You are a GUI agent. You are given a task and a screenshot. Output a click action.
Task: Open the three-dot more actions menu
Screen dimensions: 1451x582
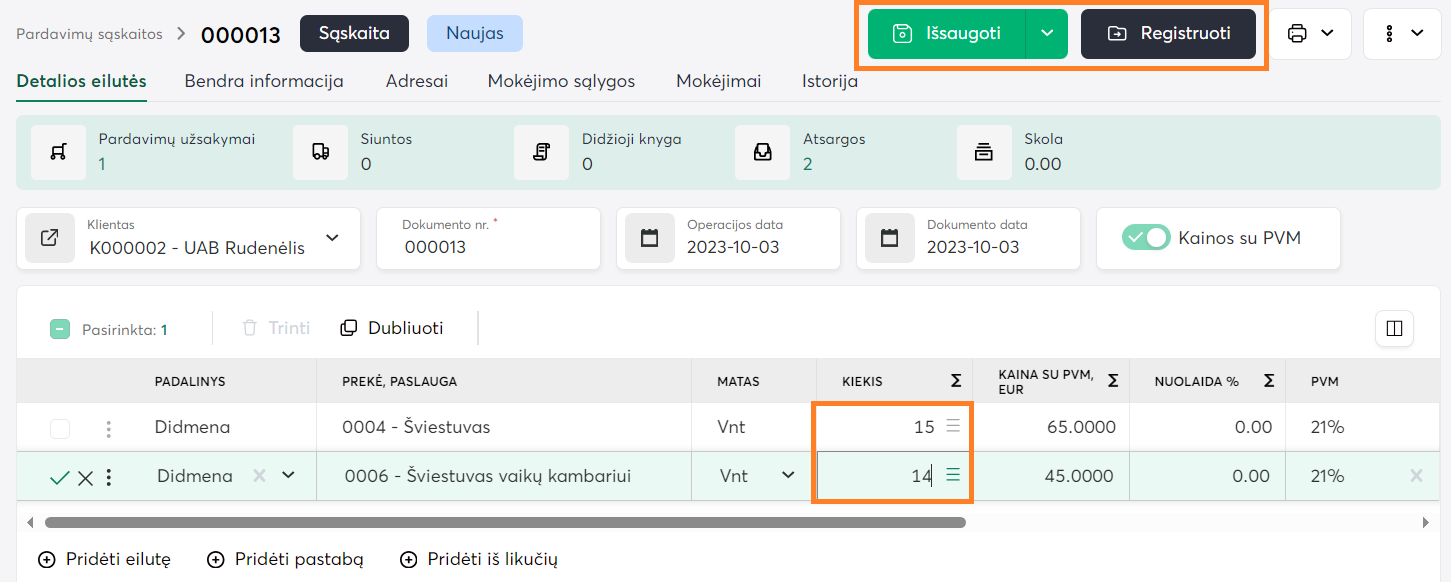point(1390,34)
